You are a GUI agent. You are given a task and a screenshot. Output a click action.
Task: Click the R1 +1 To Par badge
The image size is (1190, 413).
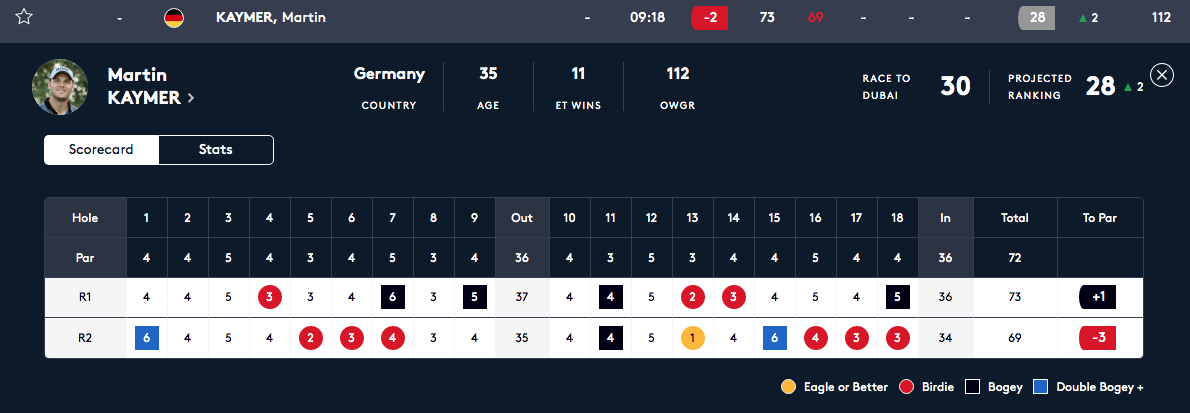[1097, 297]
